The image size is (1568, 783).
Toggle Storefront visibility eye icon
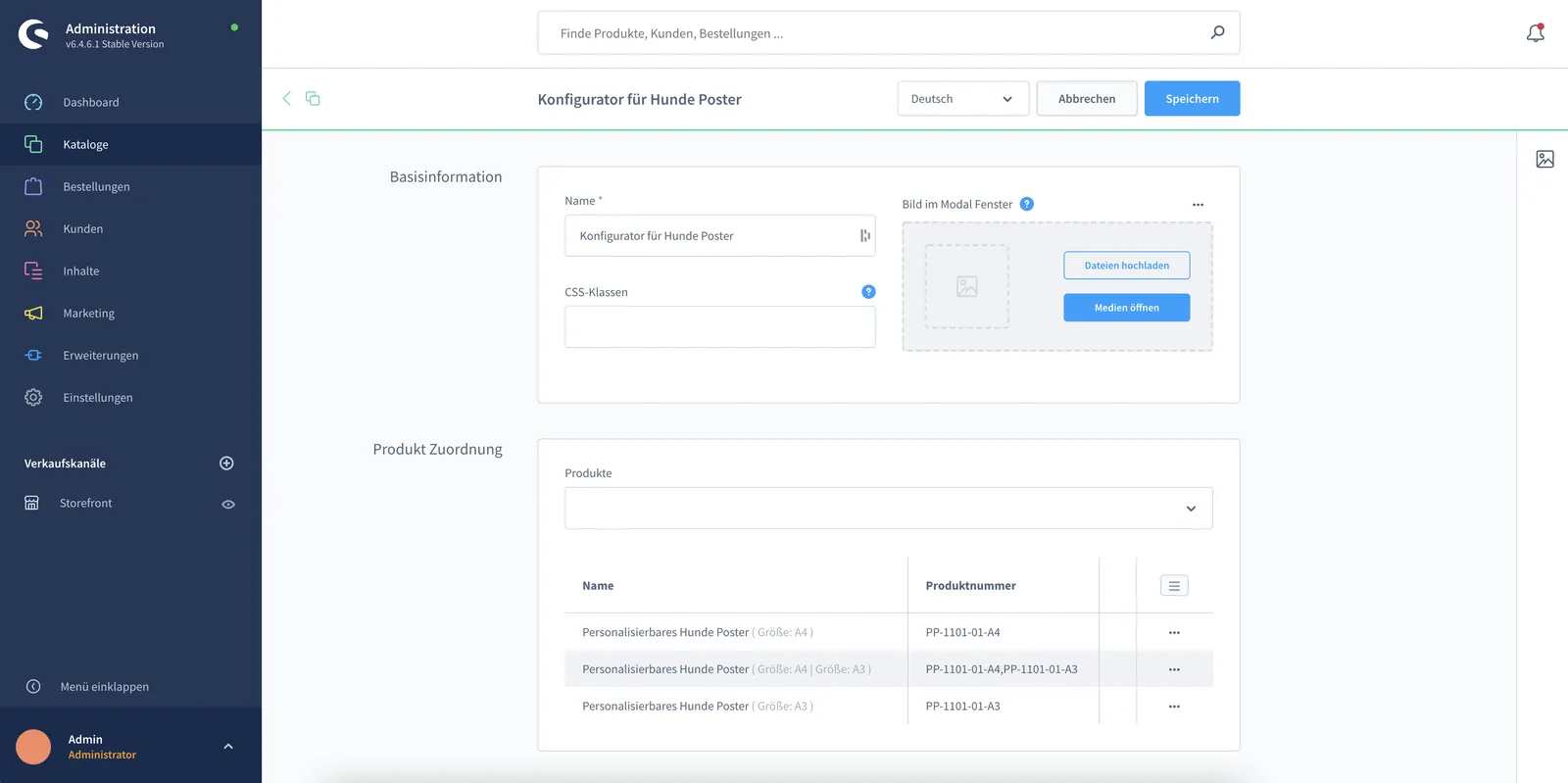[228, 504]
